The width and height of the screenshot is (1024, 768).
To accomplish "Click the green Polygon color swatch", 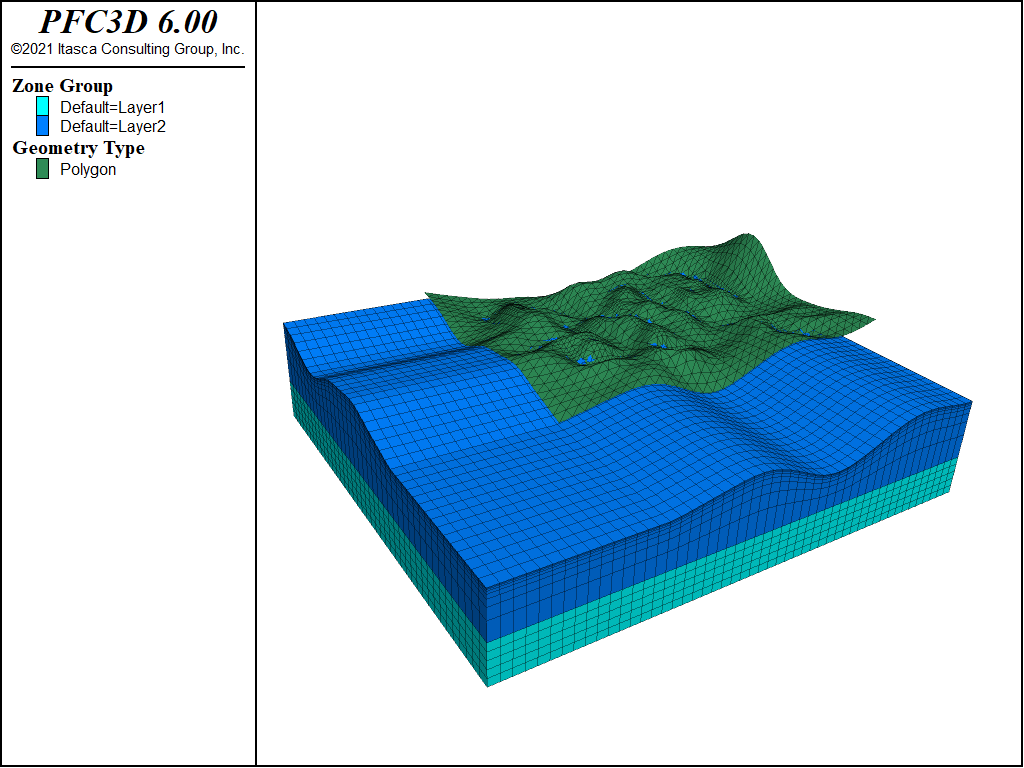I will [42, 169].
